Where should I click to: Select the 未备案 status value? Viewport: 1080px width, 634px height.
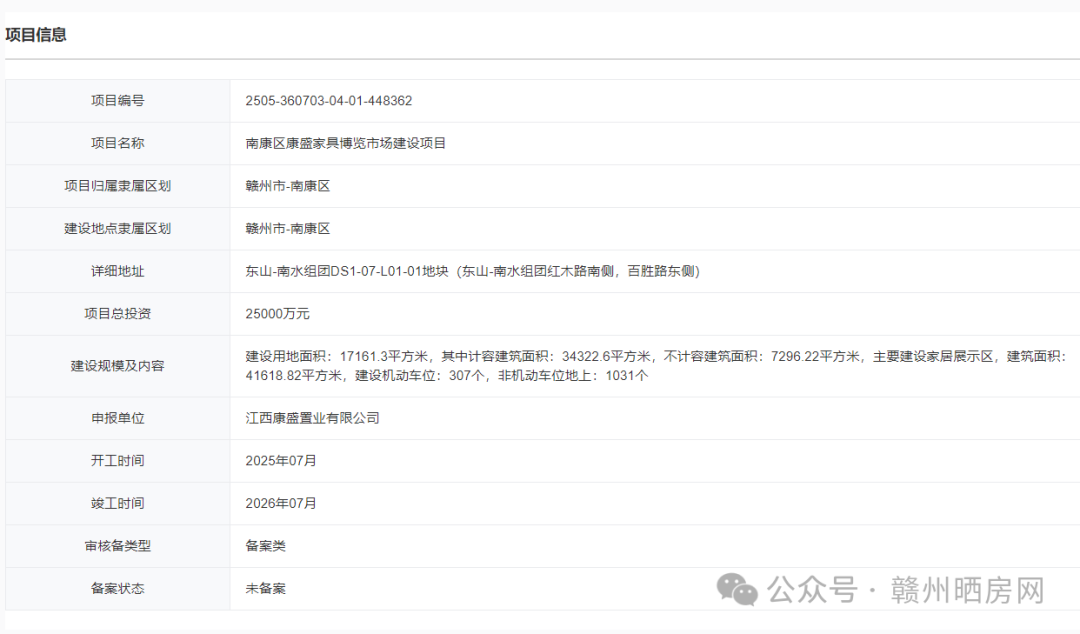click(x=266, y=589)
